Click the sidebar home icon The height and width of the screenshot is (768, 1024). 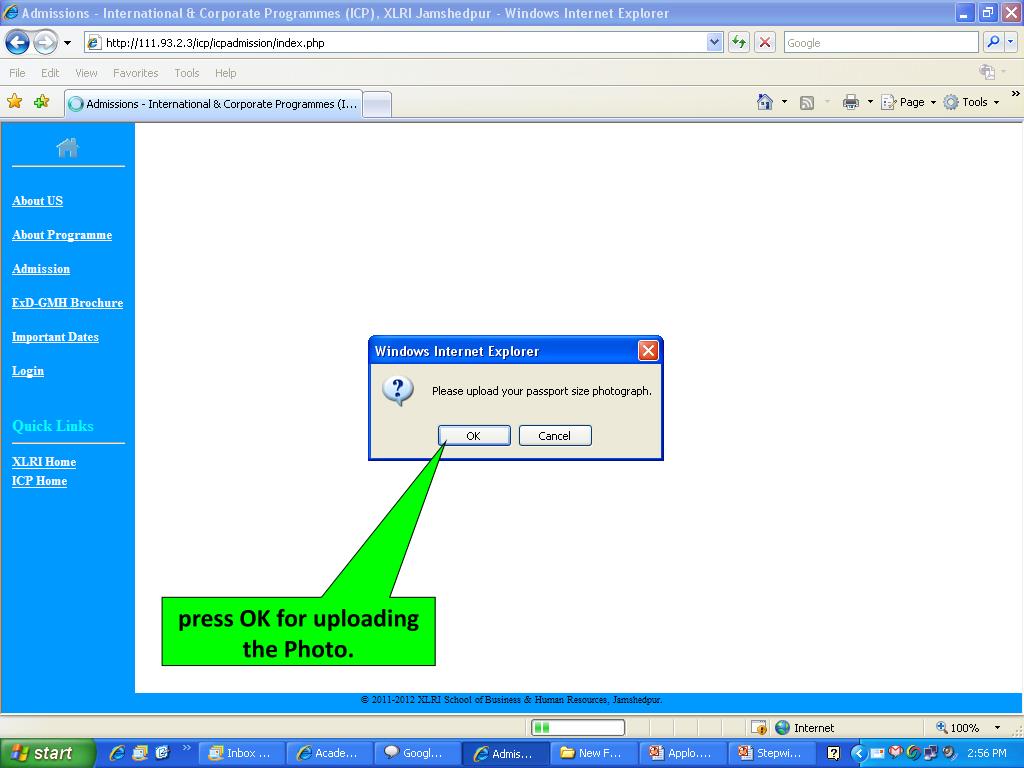pos(67,148)
